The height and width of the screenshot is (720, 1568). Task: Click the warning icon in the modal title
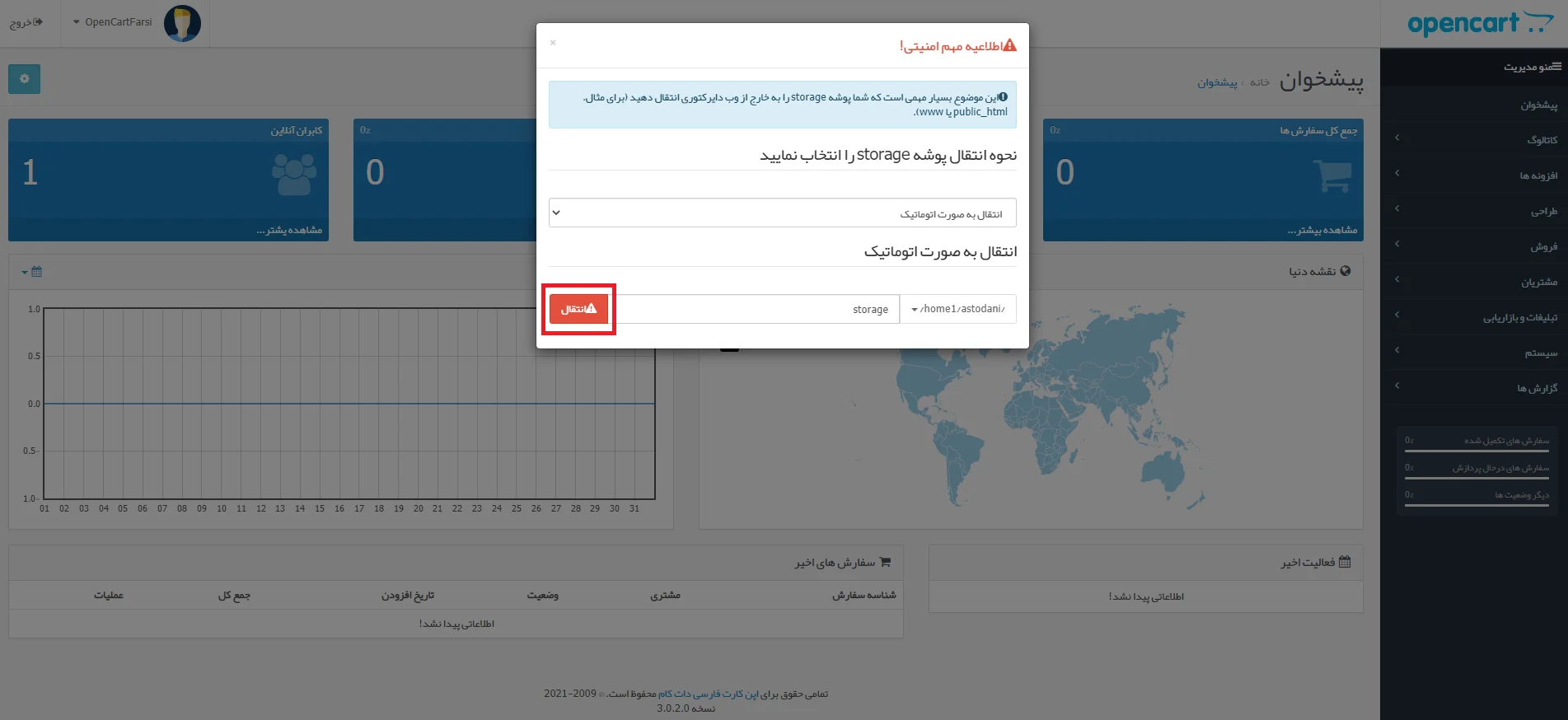point(1009,45)
